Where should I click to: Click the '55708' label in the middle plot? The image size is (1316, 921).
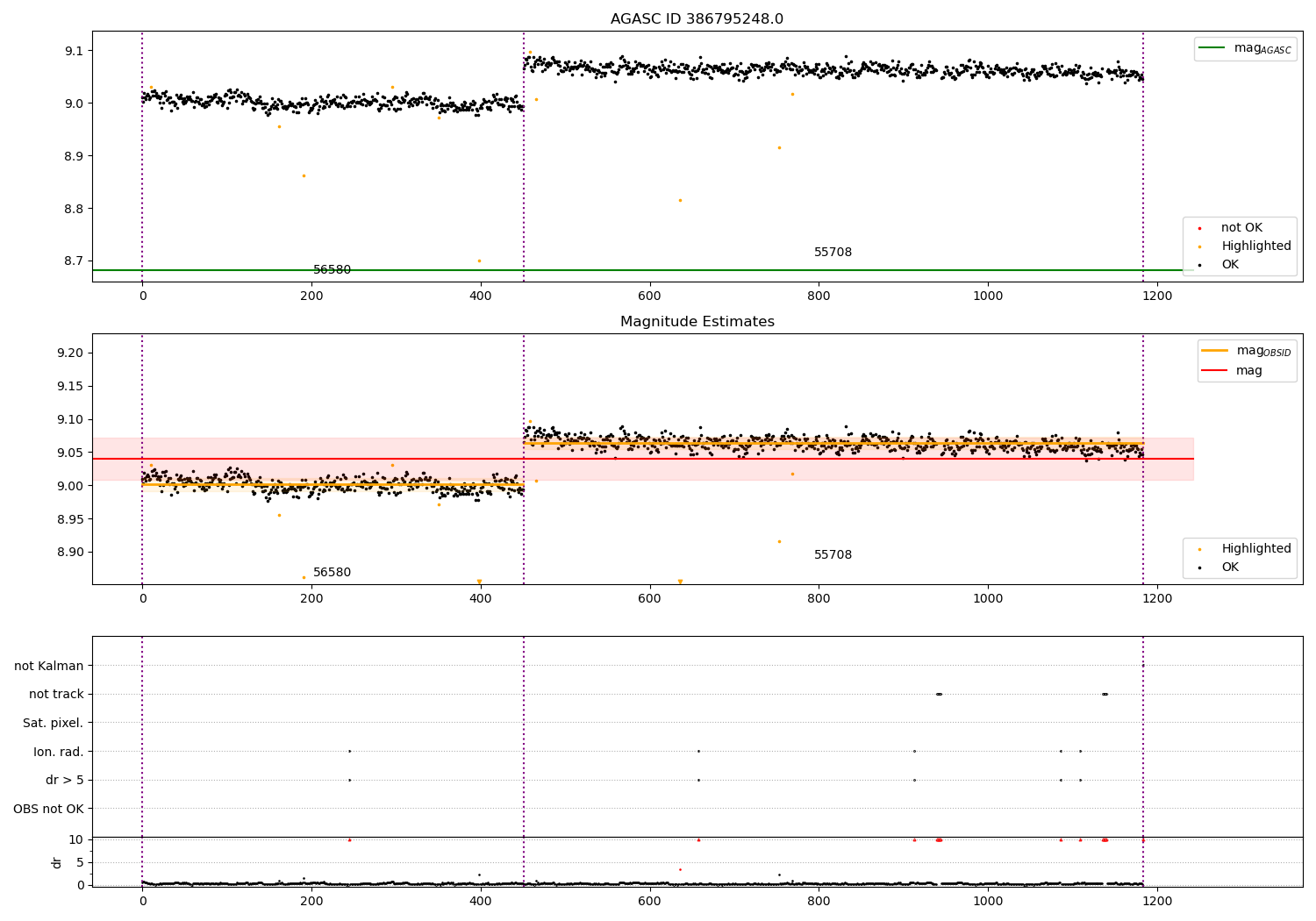coord(833,555)
